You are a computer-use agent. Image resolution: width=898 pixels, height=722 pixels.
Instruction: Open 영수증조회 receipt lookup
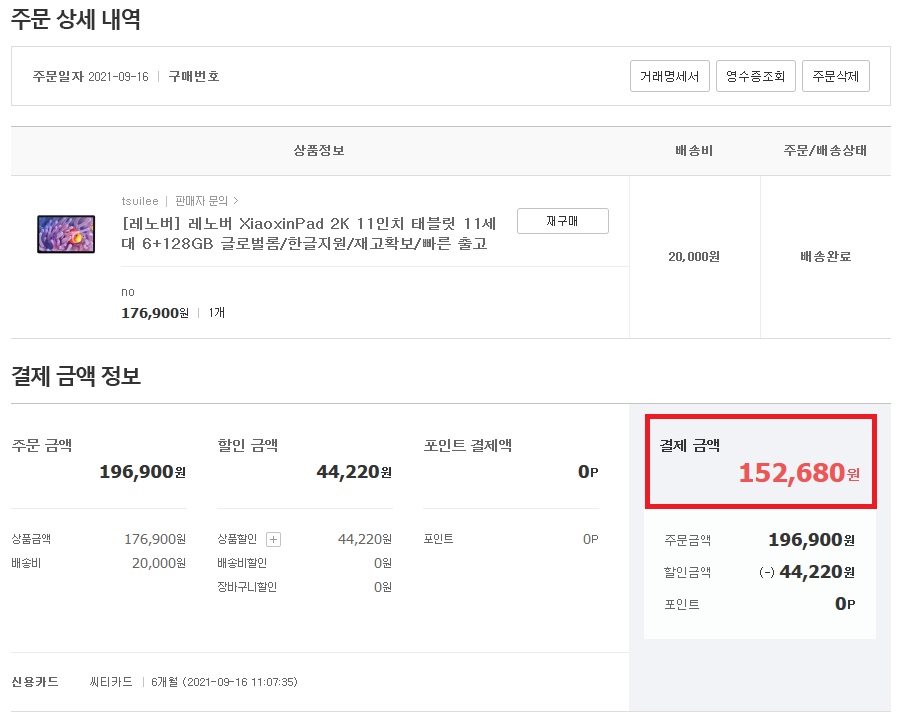(755, 76)
